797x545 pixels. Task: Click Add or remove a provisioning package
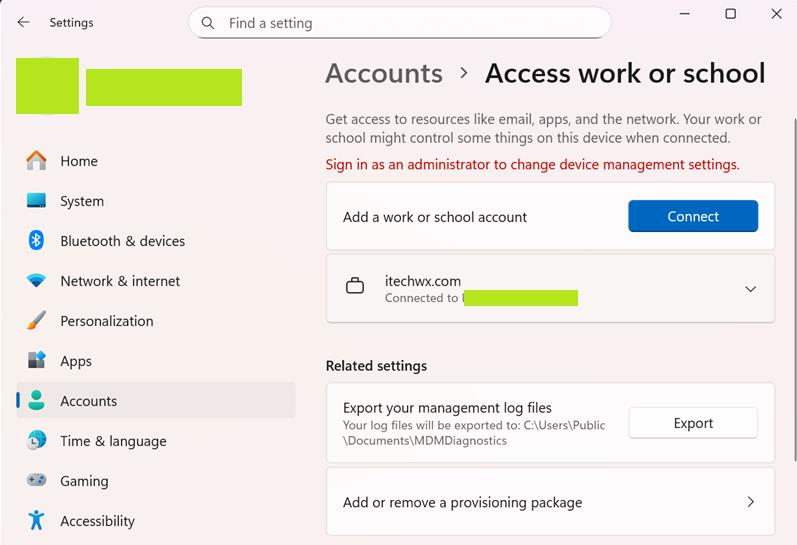pos(550,502)
